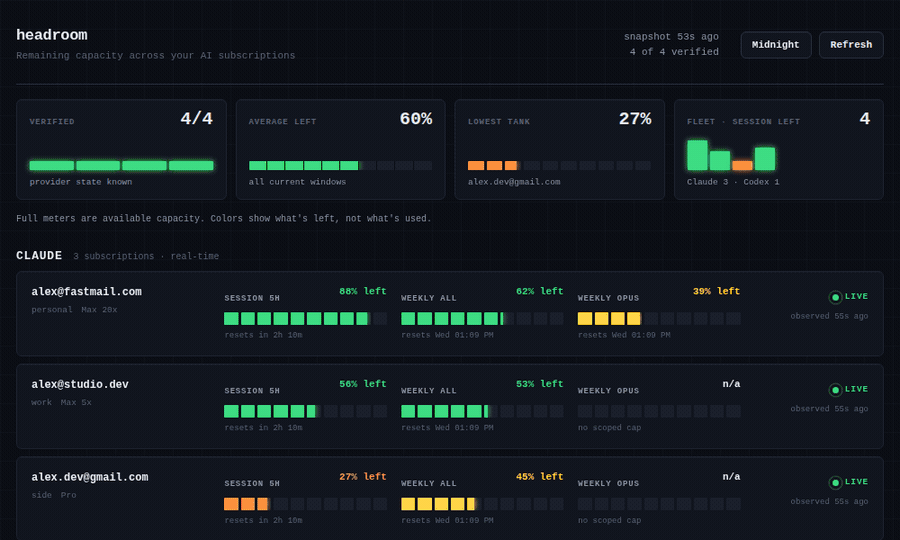Select the alex@fastmail.com account name
Screen dimensions: 900x540
pos(87,292)
